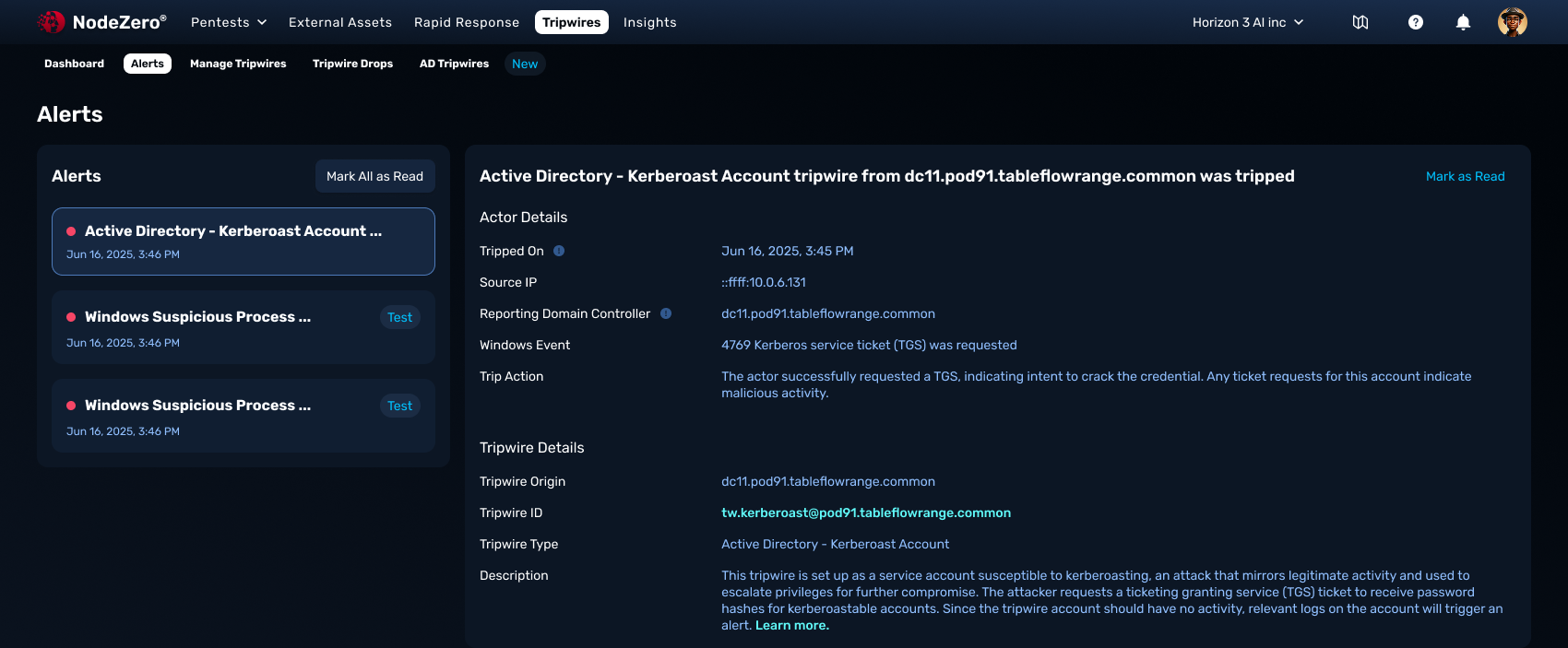Viewport: 1568px width, 648px height.
Task: Click the NodeZero logo icon
Action: coord(51,22)
